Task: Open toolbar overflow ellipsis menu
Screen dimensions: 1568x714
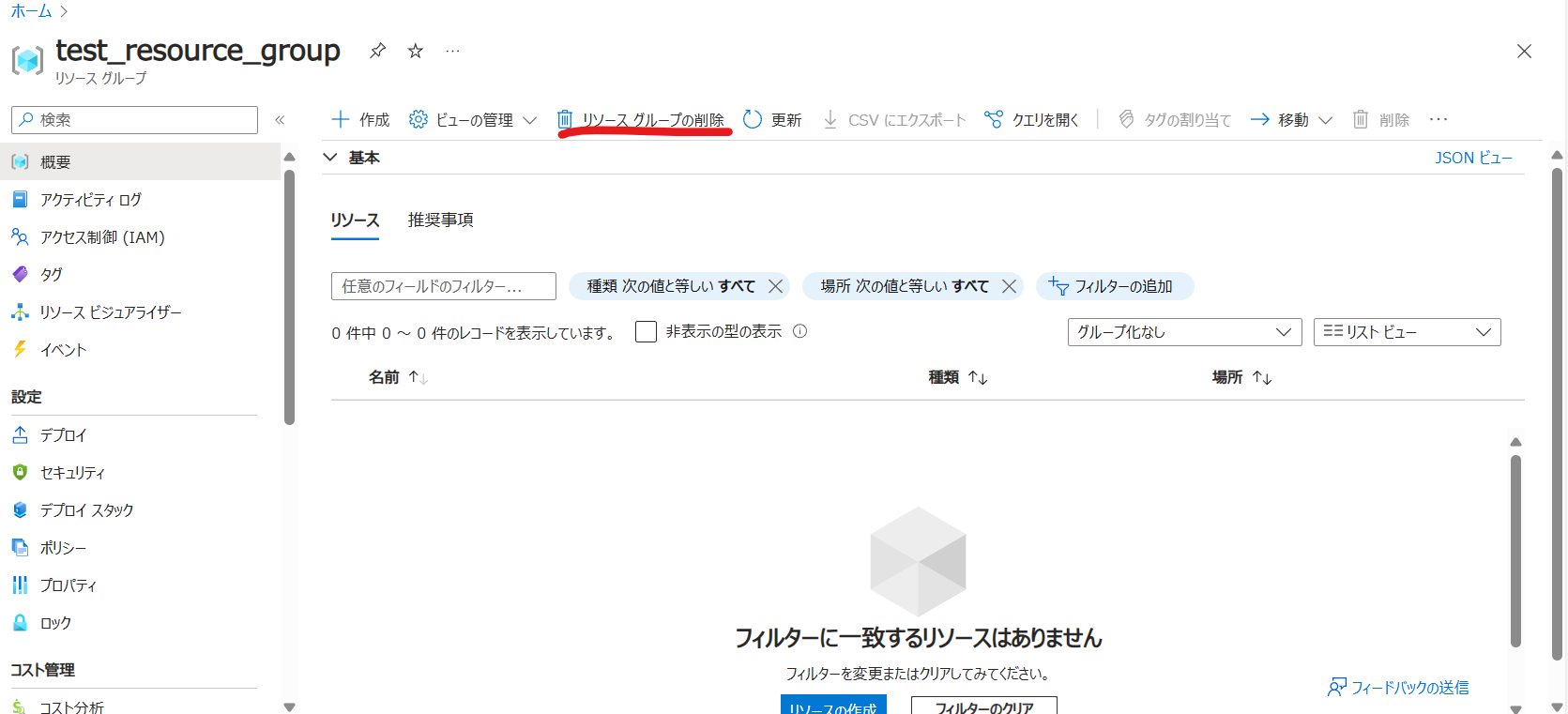Action: pos(1439,120)
